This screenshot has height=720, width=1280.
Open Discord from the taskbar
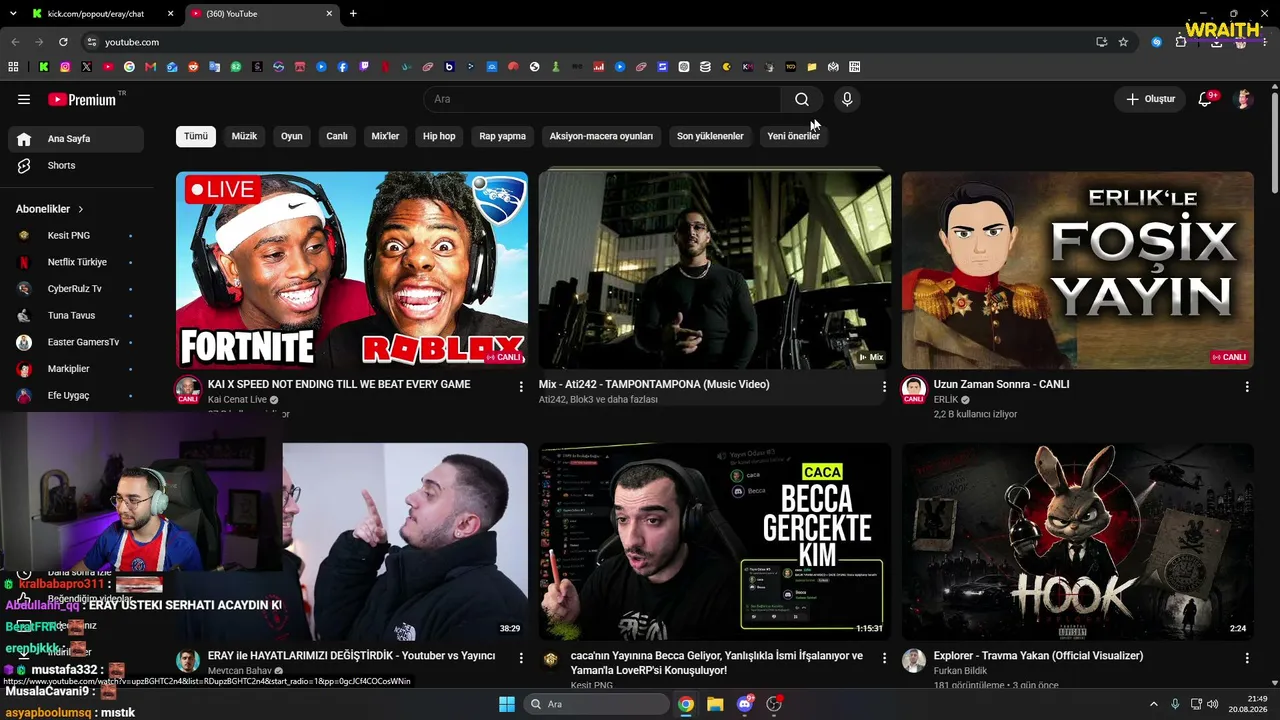(x=744, y=704)
